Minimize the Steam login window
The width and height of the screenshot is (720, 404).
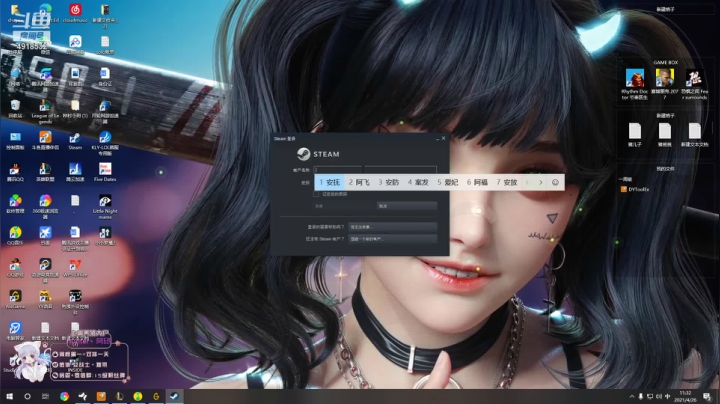click(437, 138)
